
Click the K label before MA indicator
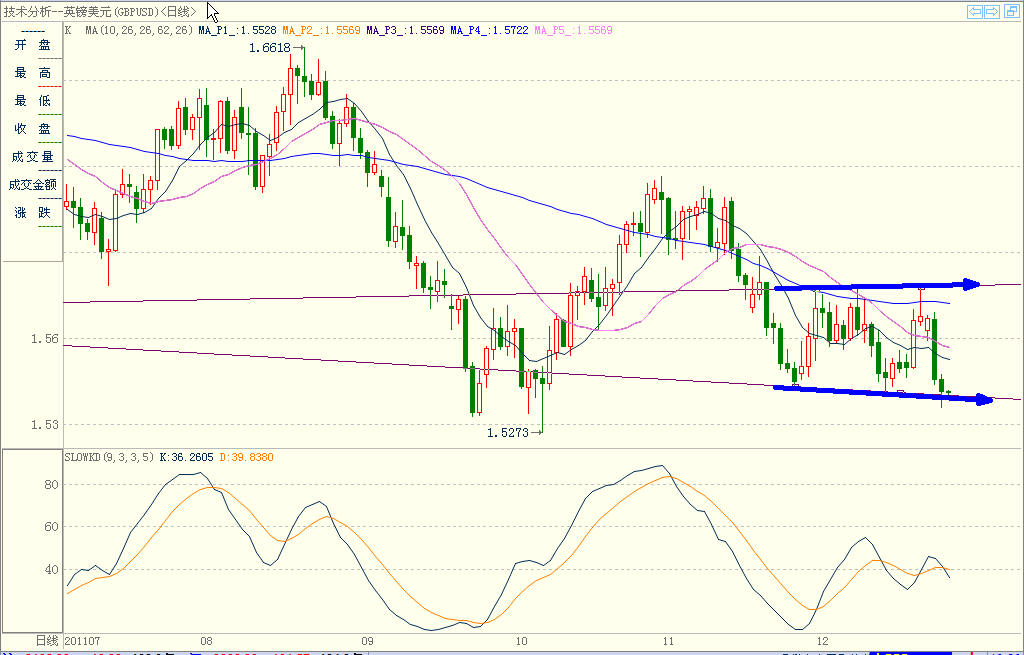(x=68, y=30)
